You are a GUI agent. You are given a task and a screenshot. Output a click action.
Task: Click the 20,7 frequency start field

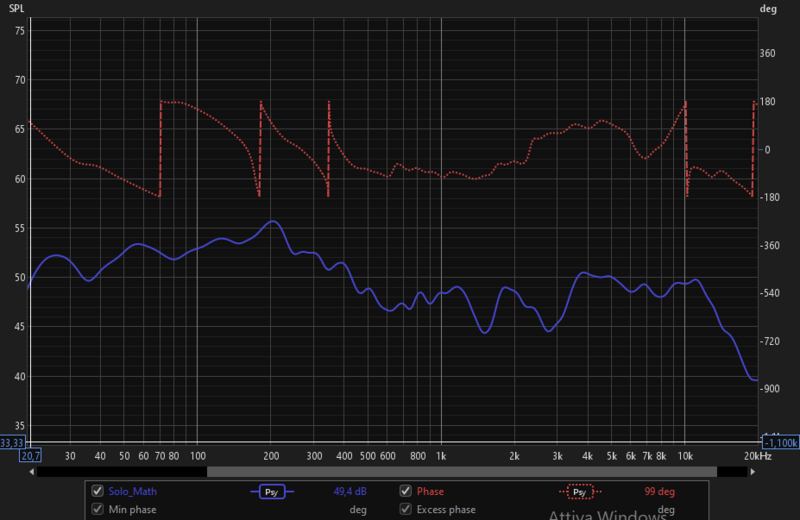pos(31,455)
